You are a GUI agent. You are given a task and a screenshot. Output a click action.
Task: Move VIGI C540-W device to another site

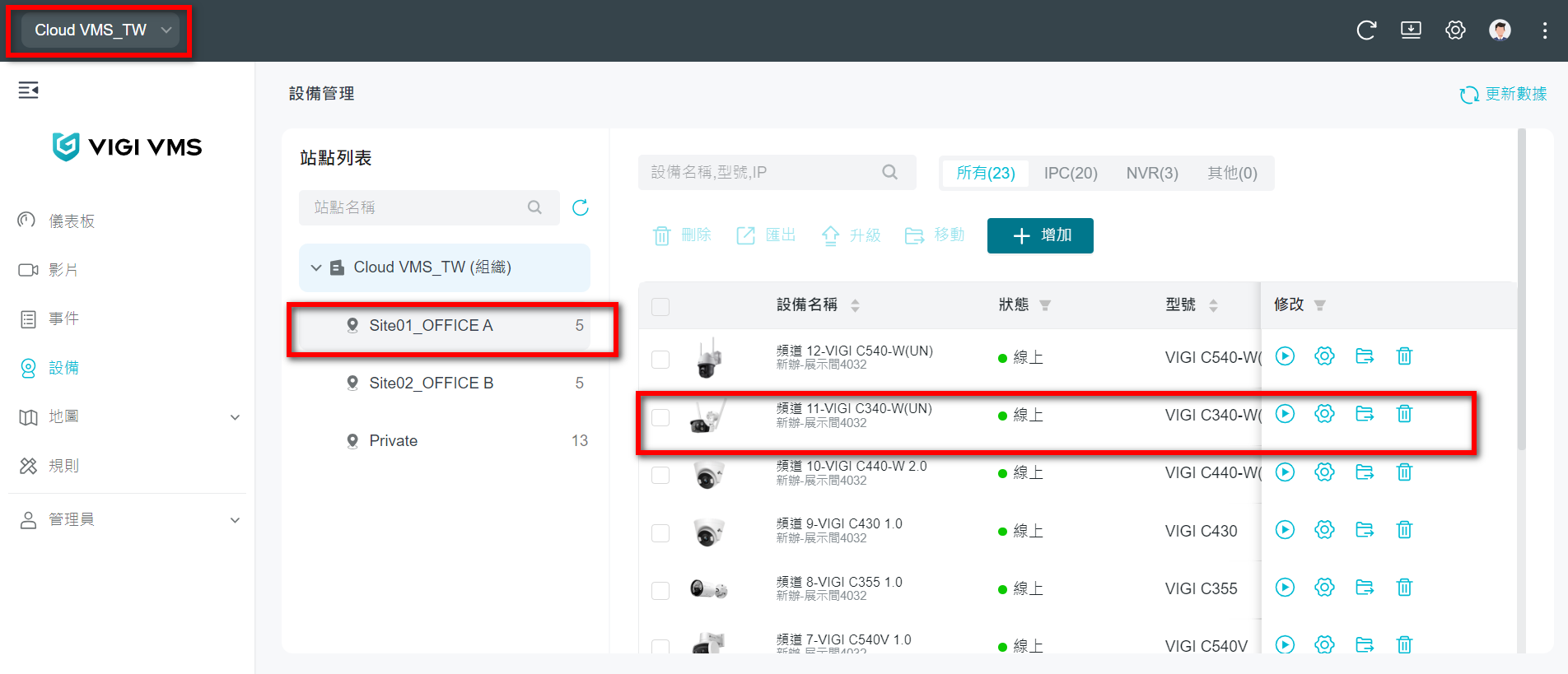click(1365, 356)
